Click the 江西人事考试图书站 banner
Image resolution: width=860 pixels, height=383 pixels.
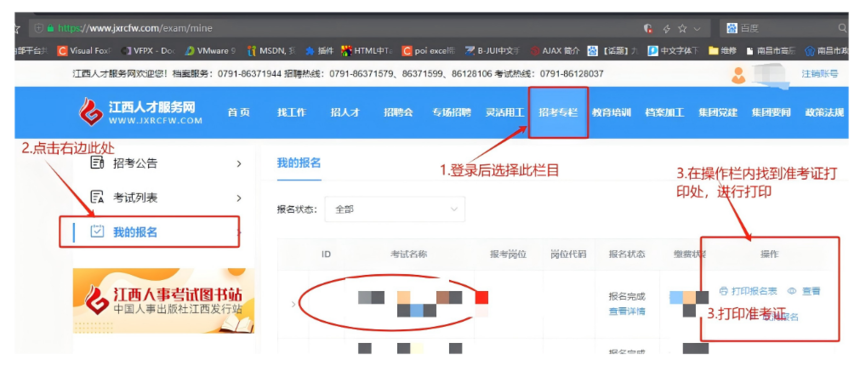[x=163, y=301]
